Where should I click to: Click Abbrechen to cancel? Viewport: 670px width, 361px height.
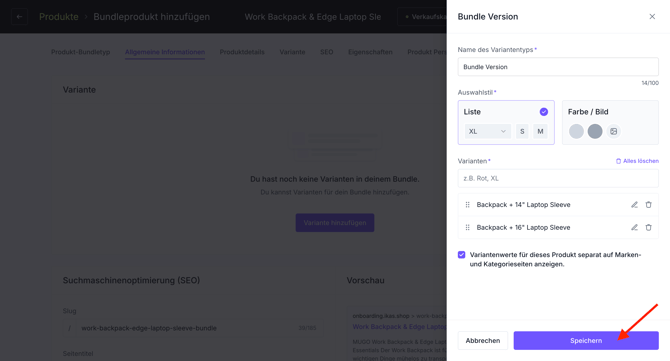tap(483, 340)
